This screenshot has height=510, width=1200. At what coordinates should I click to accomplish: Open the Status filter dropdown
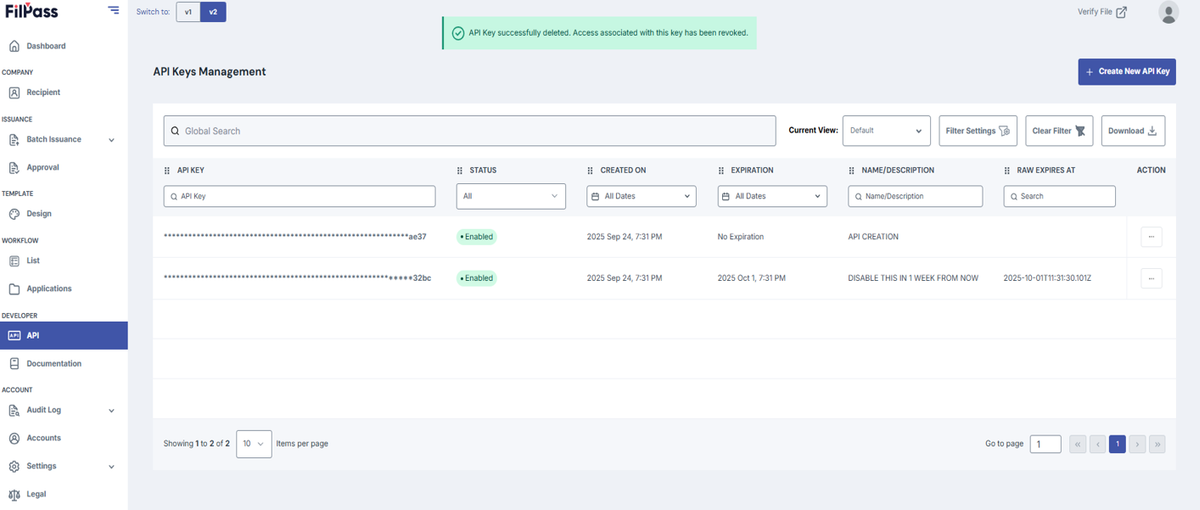pos(511,196)
